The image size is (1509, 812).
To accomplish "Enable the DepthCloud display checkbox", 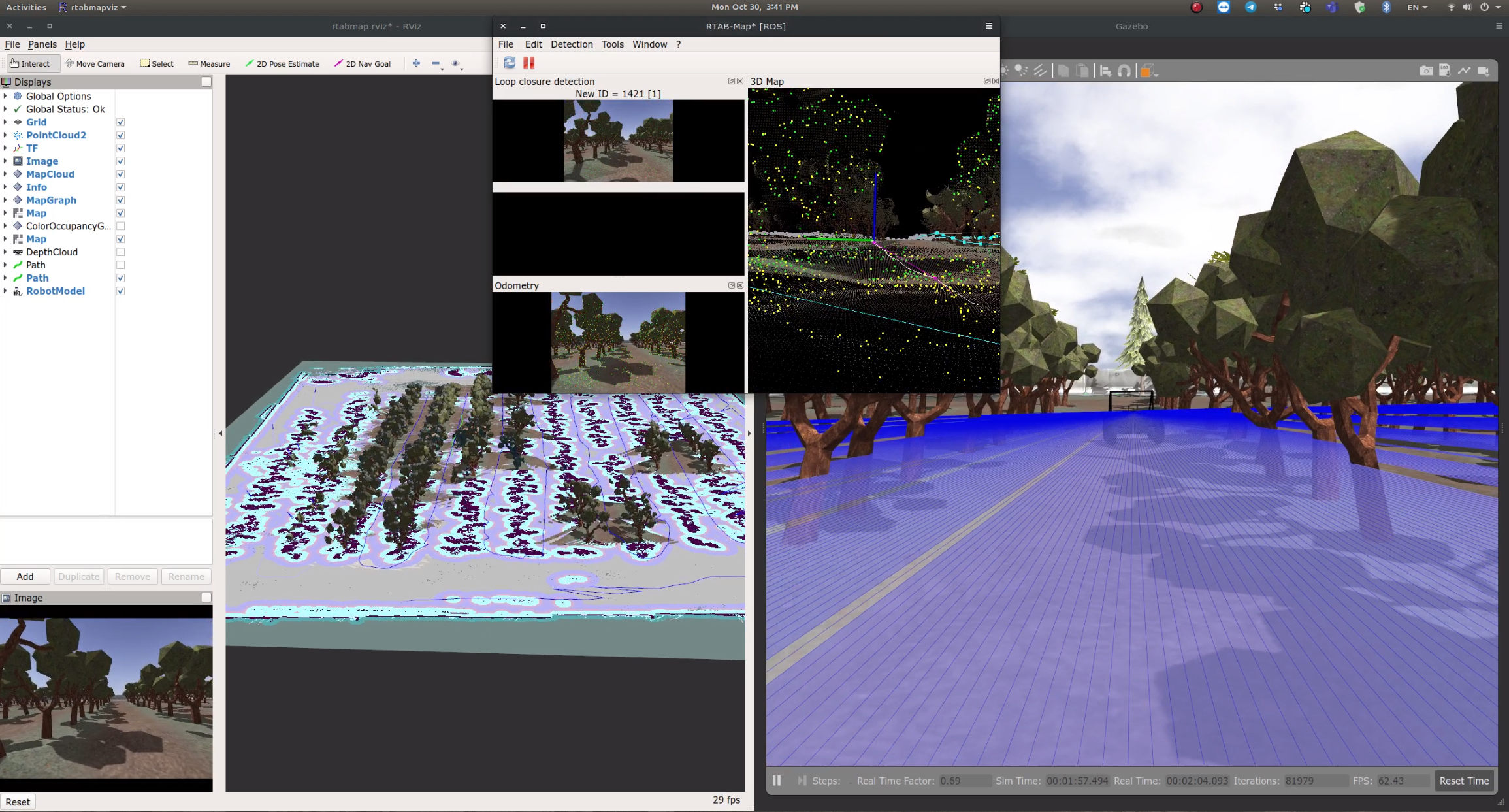I will pos(120,252).
